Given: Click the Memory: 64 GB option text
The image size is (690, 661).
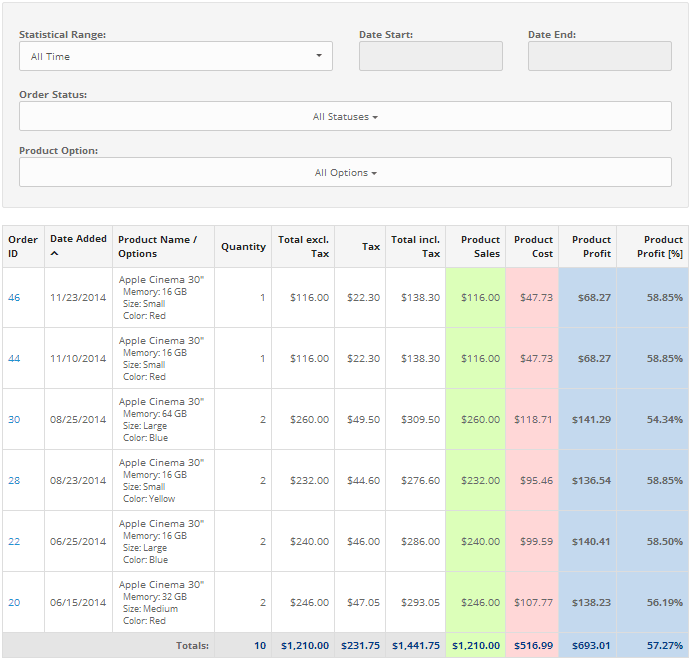Looking at the screenshot, I should tap(155, 414).
